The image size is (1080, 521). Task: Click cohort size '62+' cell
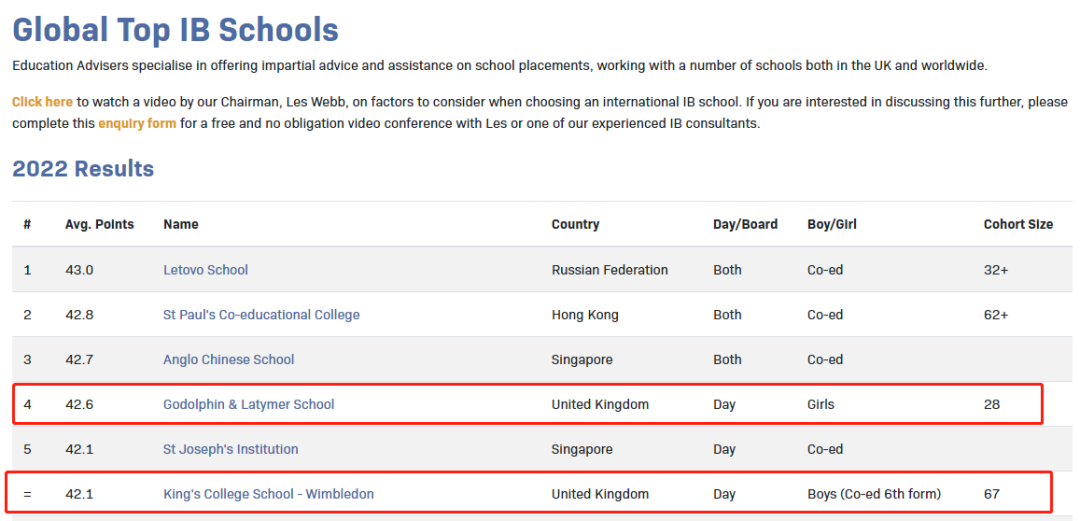coord(996,314)
